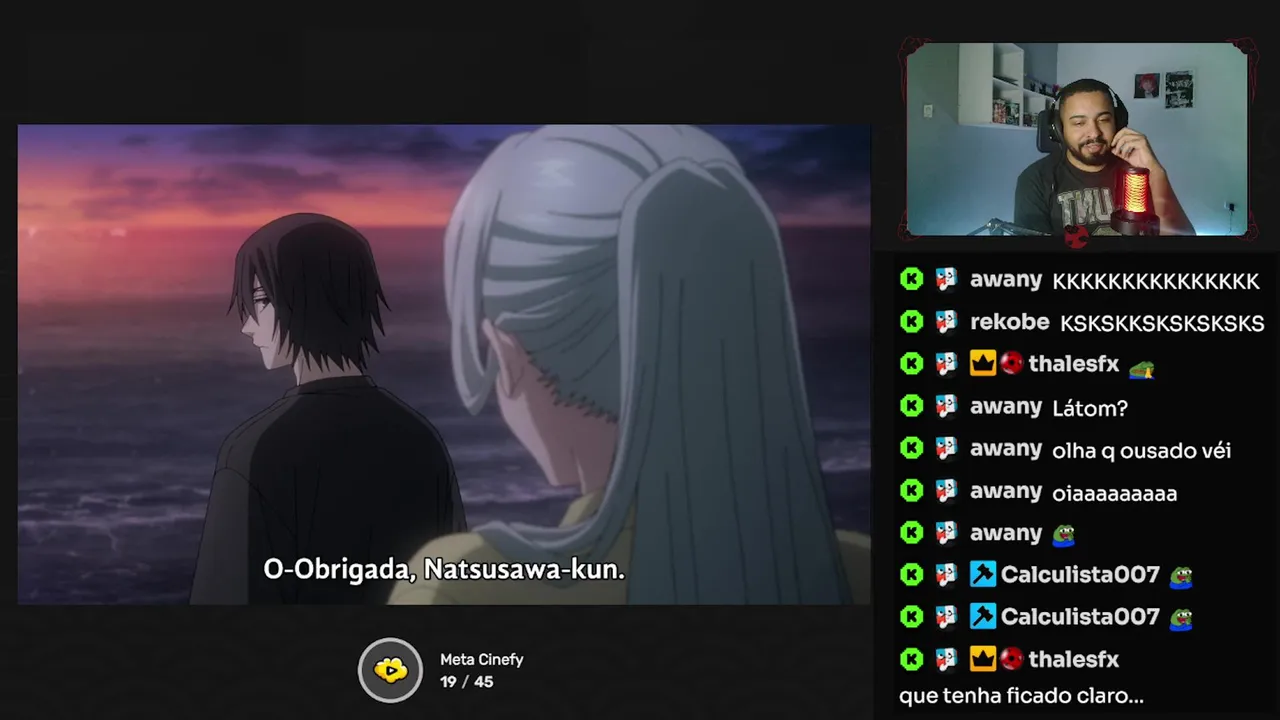Viewport: 1280px width, 720px height.
Task: Click the red badge in thalesfx frog-emote row
Action: point(1011,364)
